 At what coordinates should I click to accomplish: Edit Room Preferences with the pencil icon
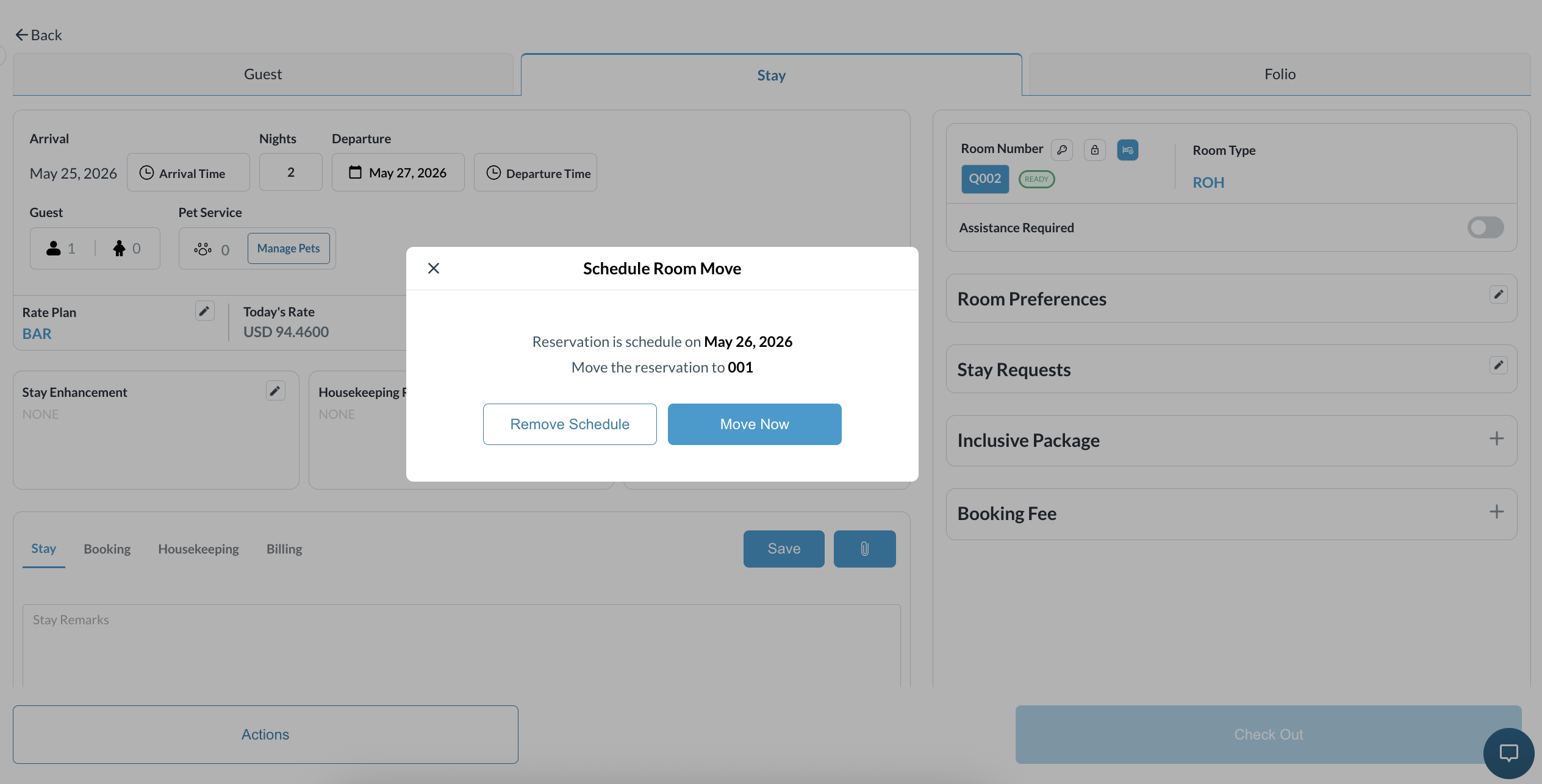[1499, 294]
